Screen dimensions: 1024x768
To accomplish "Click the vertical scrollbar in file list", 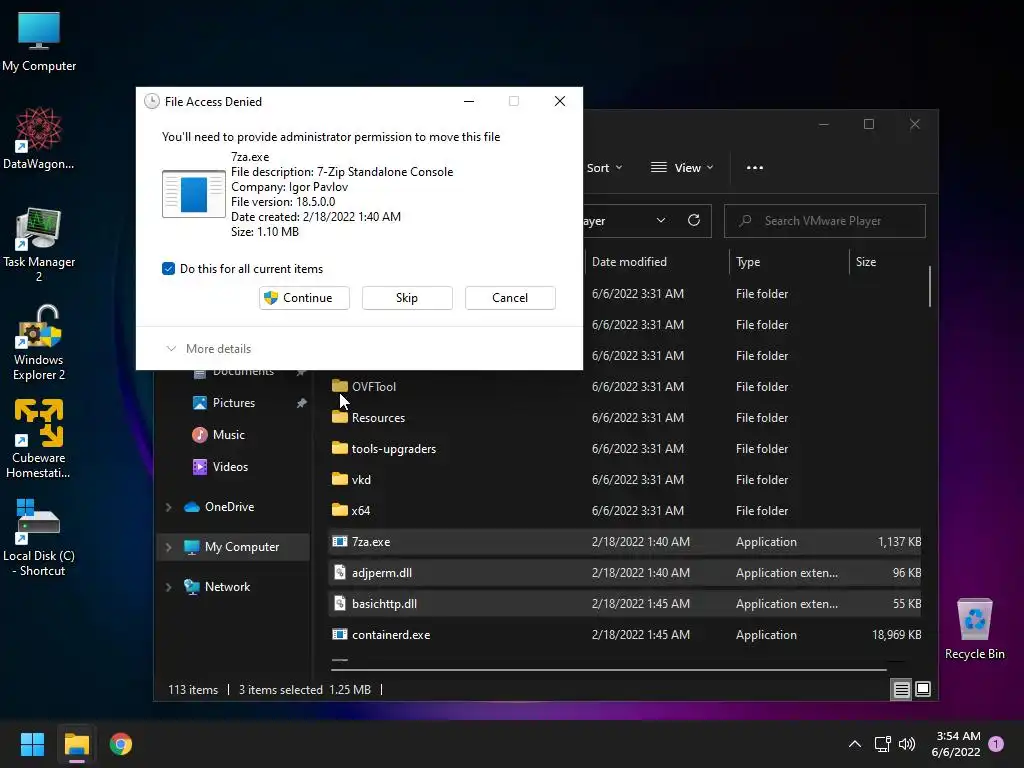I will (x=929, y=286).
